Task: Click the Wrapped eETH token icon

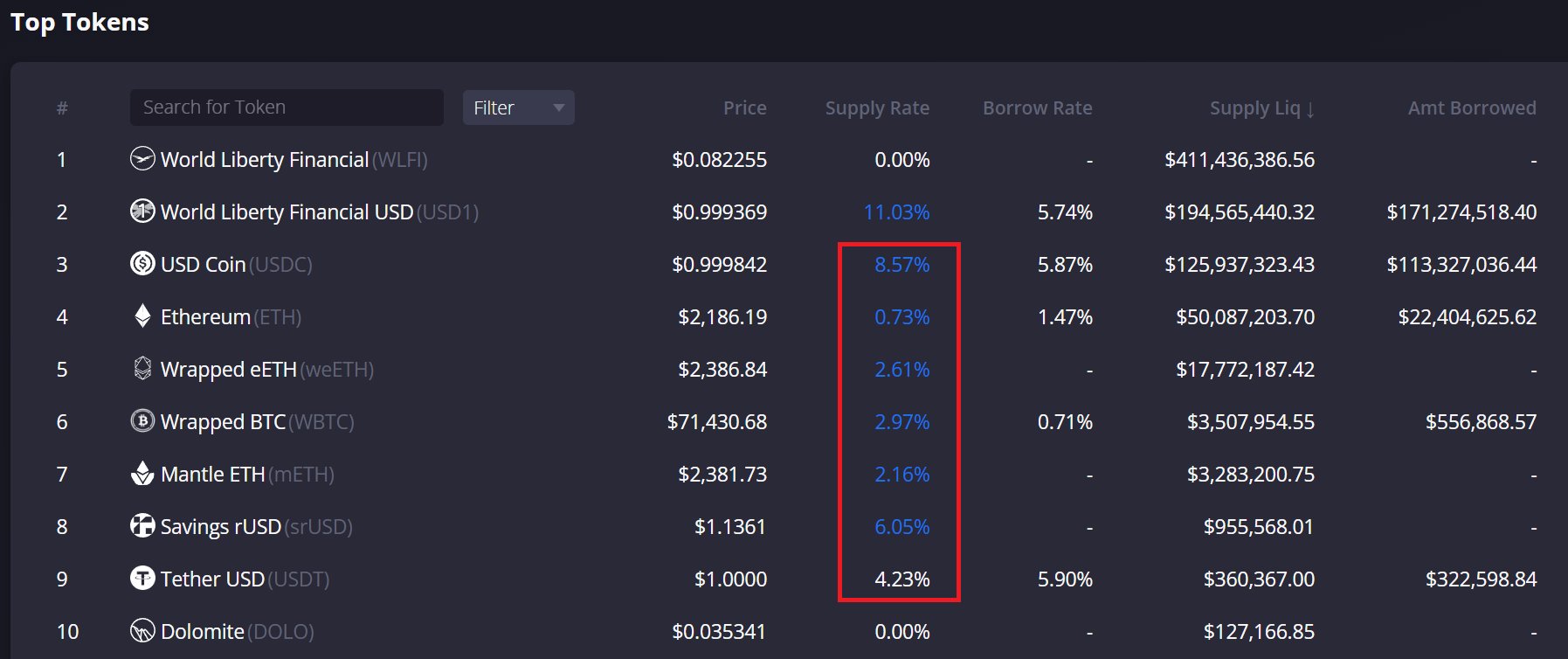Action: (x=142, y=369)
